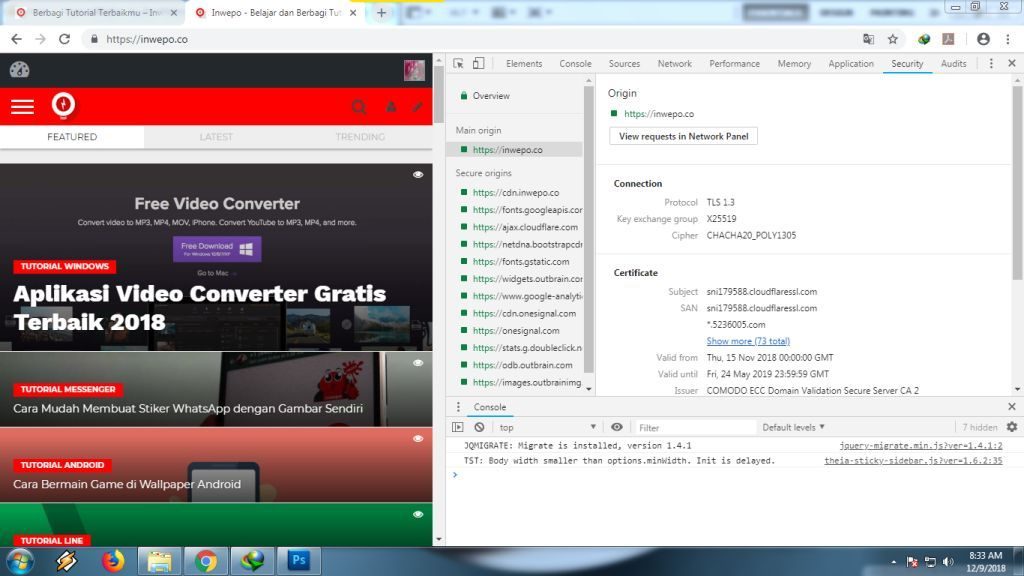Open the Audits tab

(953, 63)
